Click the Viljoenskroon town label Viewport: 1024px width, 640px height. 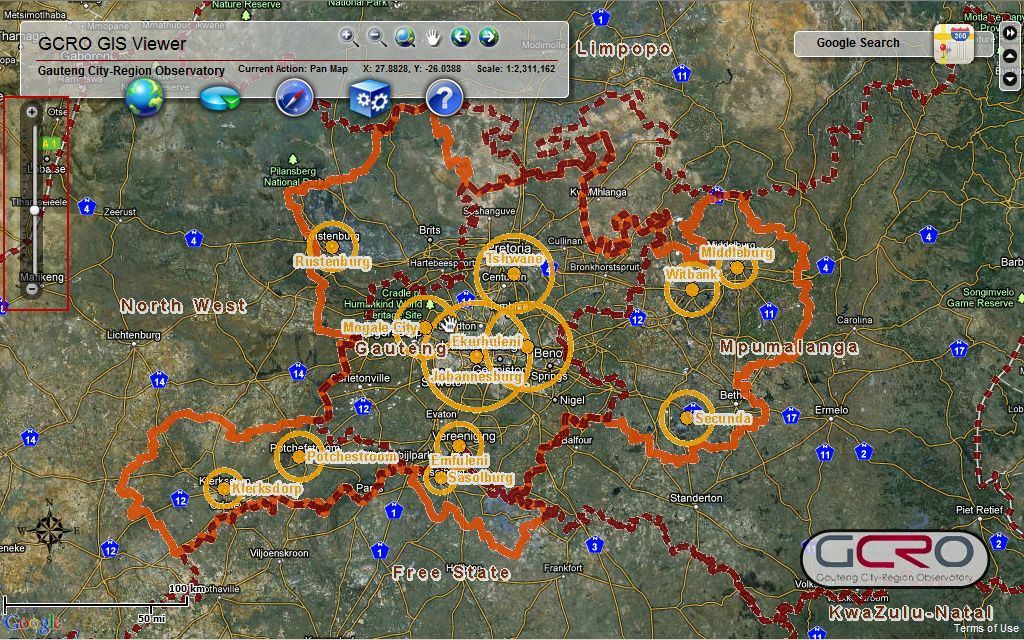pyautogui.click(x=279, y=553)
